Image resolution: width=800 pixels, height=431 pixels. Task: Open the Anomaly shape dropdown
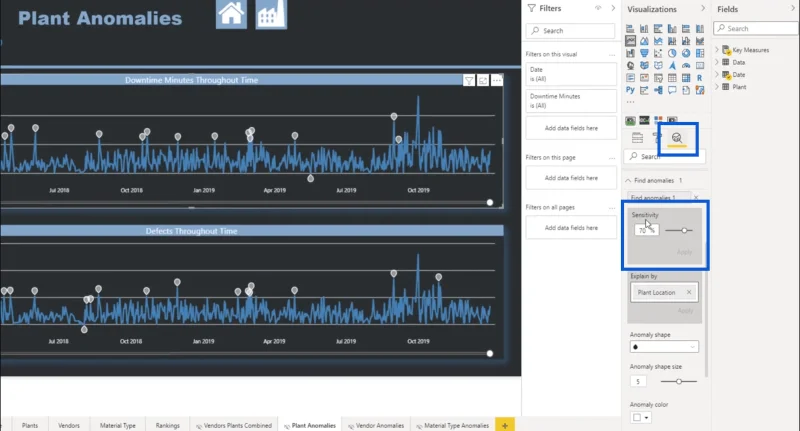click(664, 347)
